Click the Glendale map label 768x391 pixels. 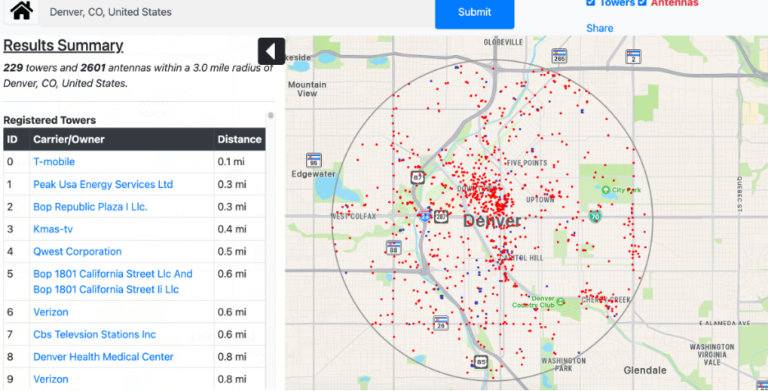click(645, 370)
